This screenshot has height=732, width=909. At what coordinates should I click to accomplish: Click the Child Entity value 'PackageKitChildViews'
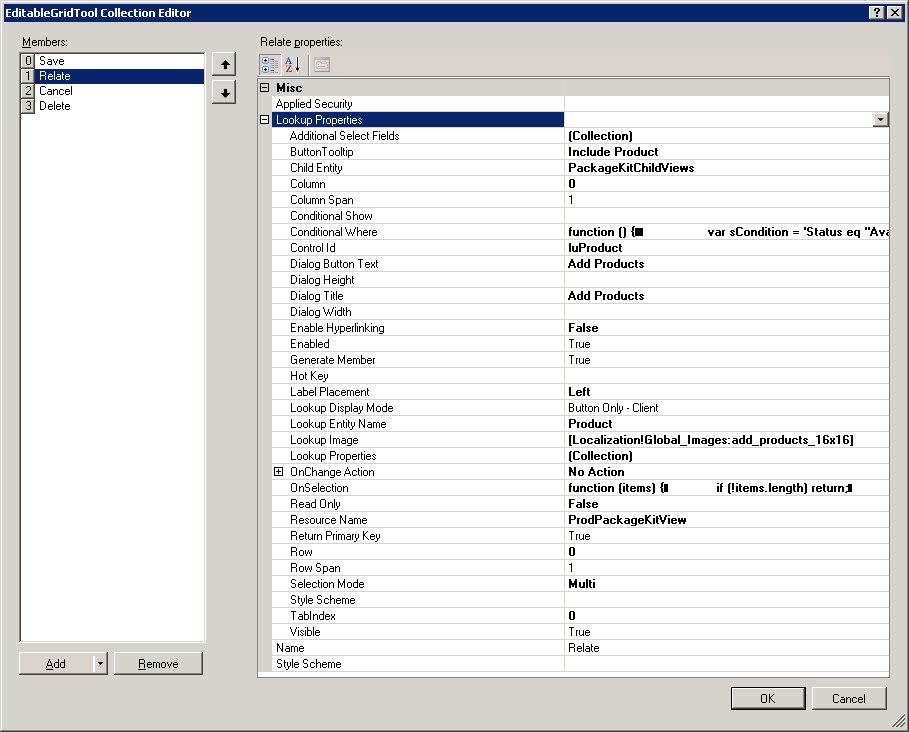pyautogui.click(x=631, y=168)
